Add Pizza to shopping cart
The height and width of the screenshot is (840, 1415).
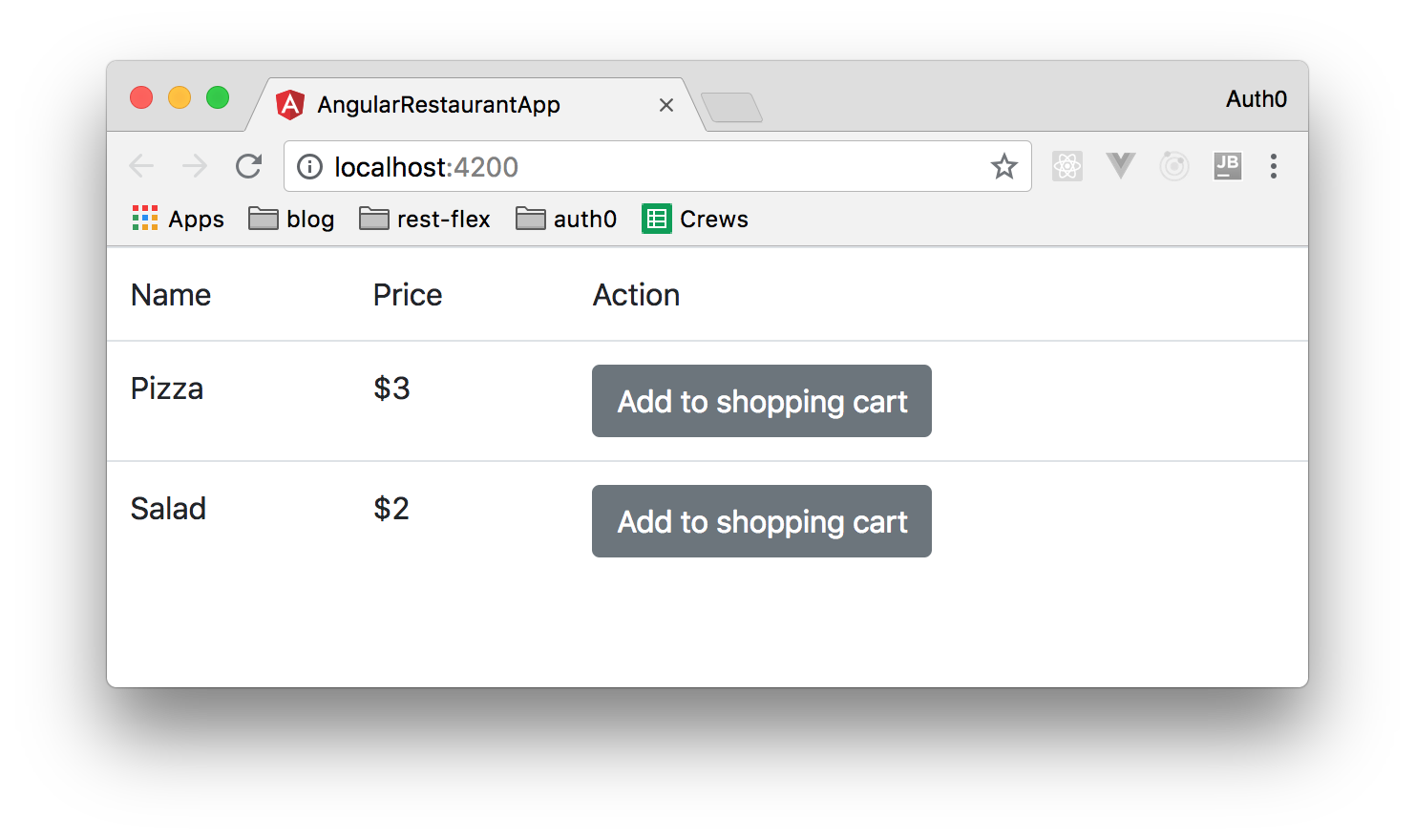(x=761, y=401)
